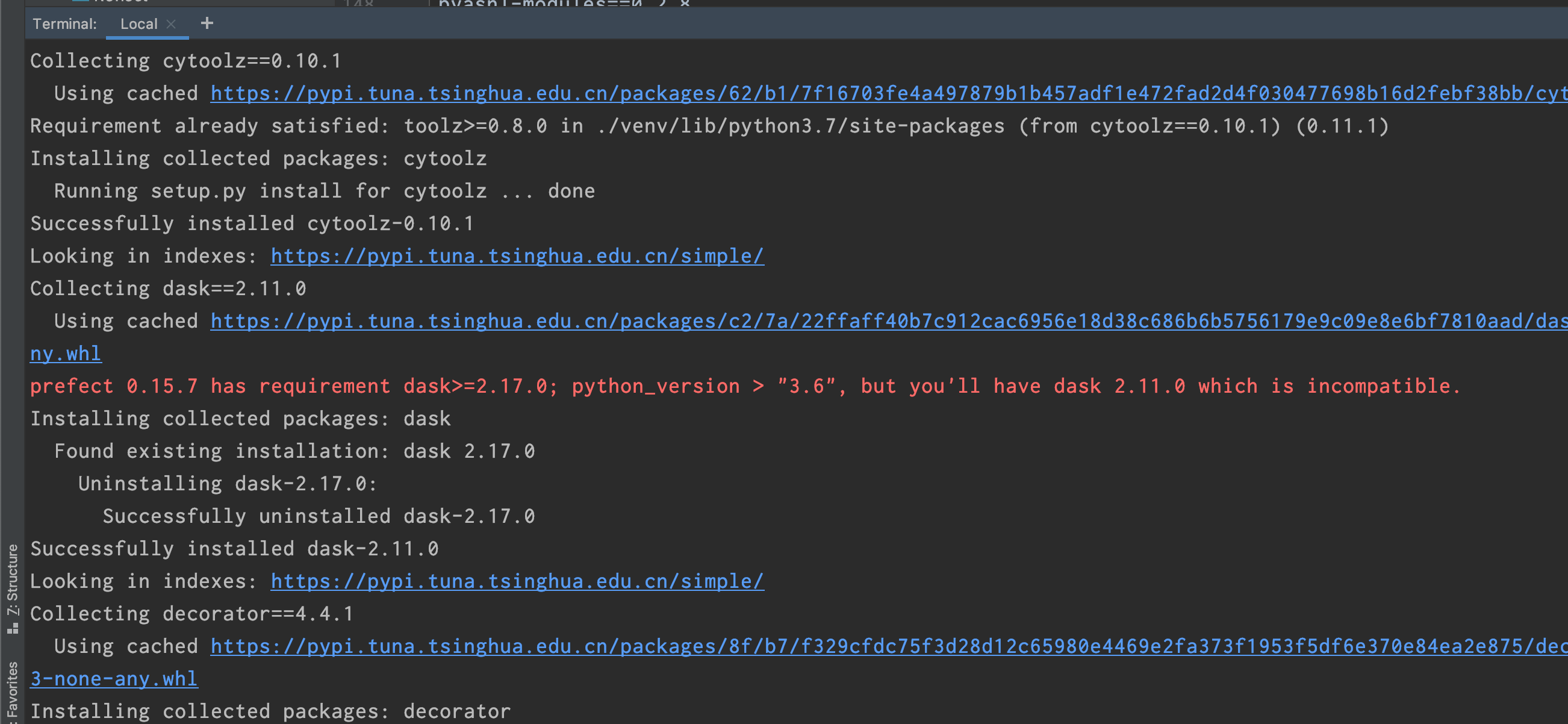Screen dimensions: 1568x724
Task: Click the Collecting cytoolz==0.10.1 line
Action: [x=185, y=60]
